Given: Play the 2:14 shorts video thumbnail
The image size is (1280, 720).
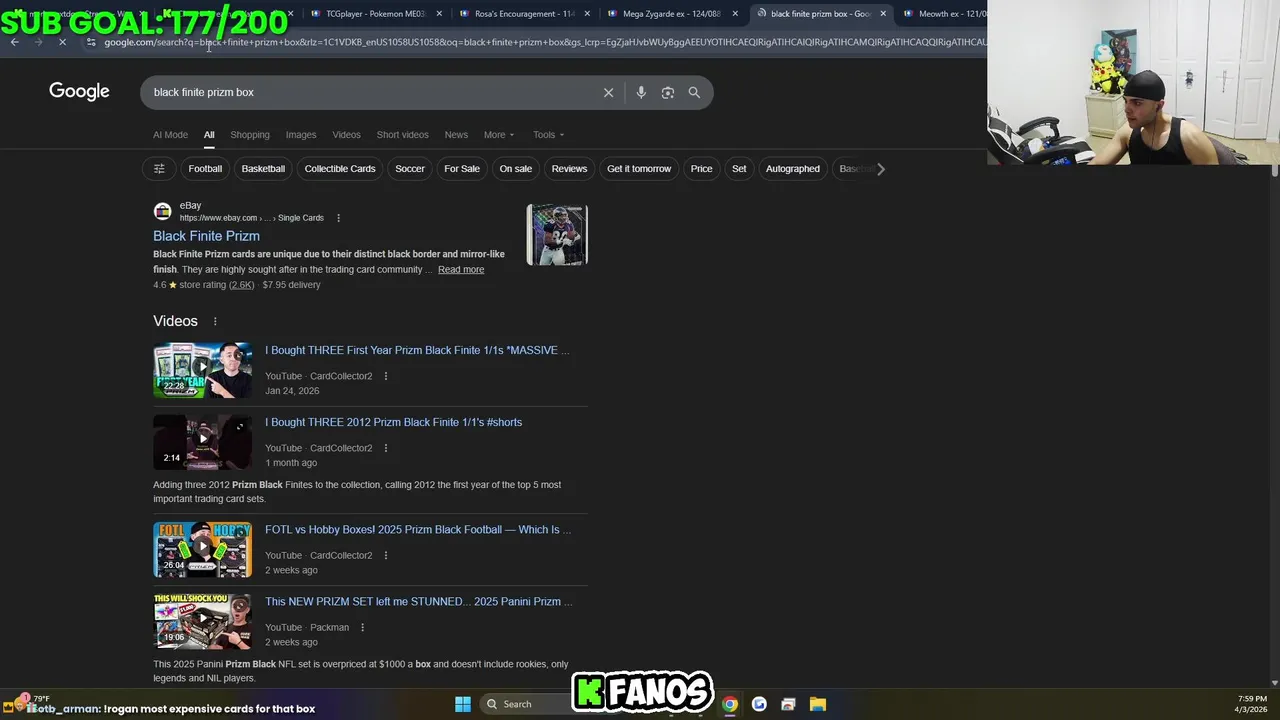Looking at the screenshot, I should (x=202, y=442).
